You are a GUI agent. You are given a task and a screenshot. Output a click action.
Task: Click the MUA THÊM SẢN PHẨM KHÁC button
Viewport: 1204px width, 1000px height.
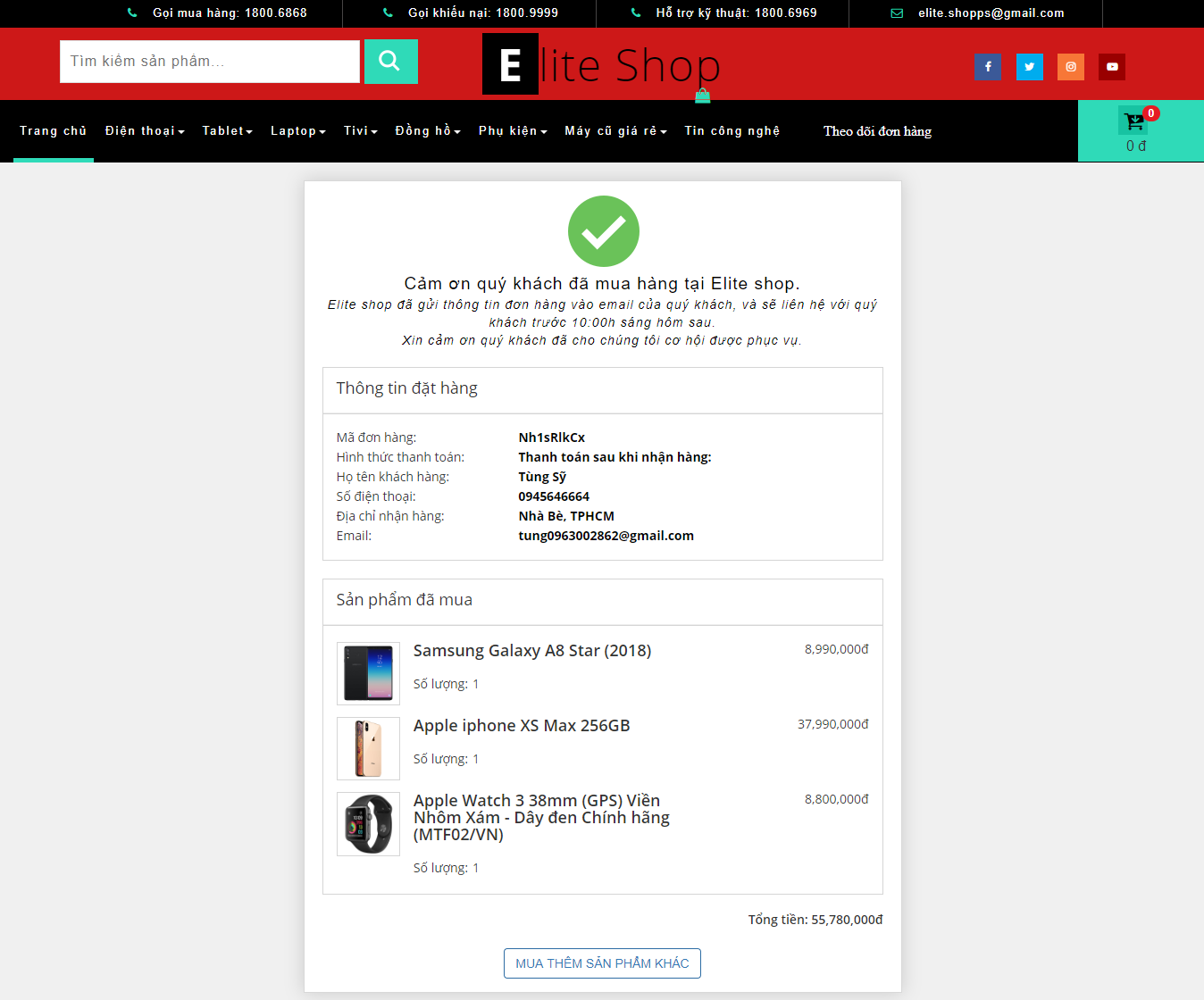[602, 963]
